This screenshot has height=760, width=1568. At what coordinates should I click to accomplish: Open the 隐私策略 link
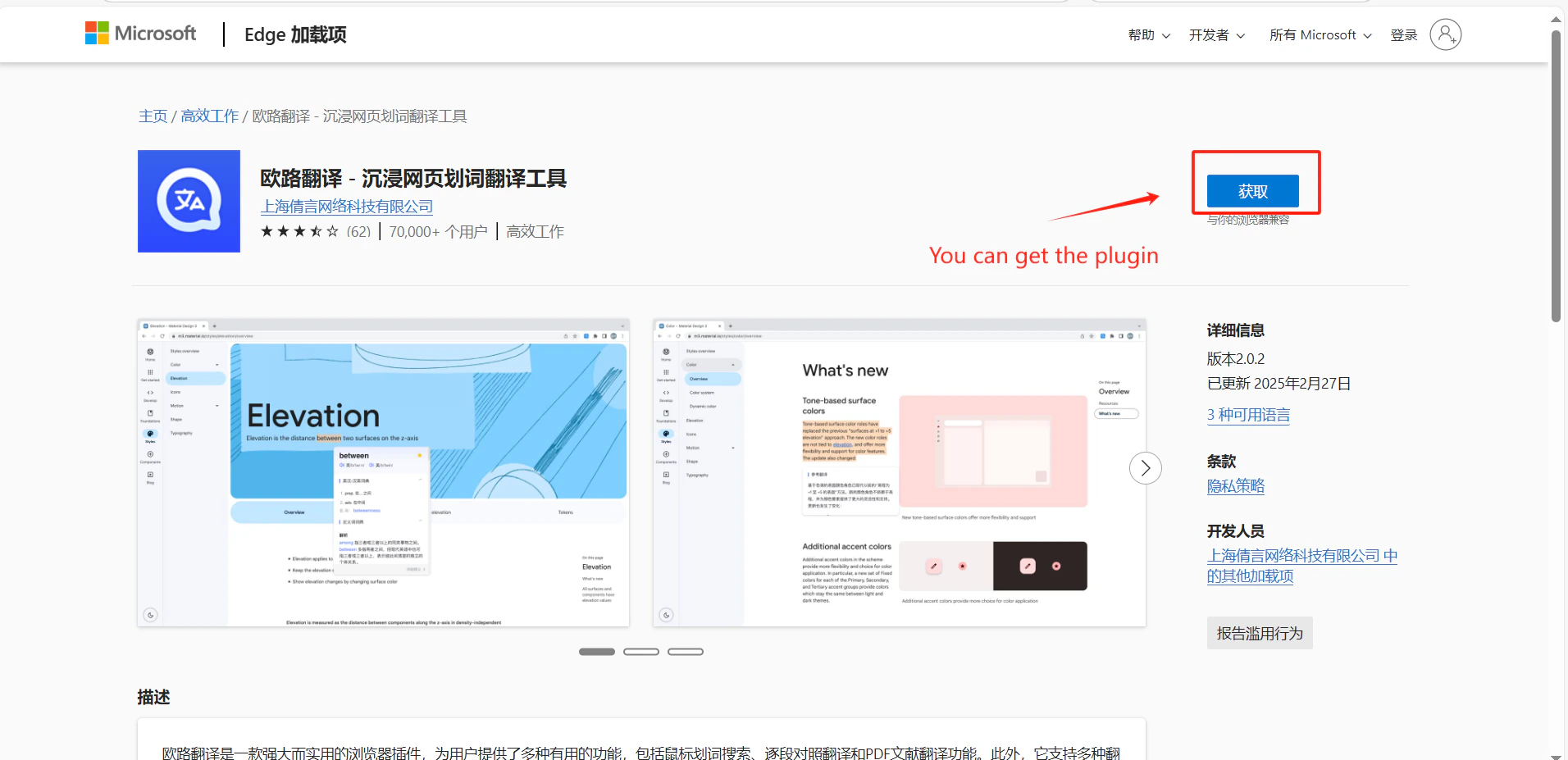1235,485
